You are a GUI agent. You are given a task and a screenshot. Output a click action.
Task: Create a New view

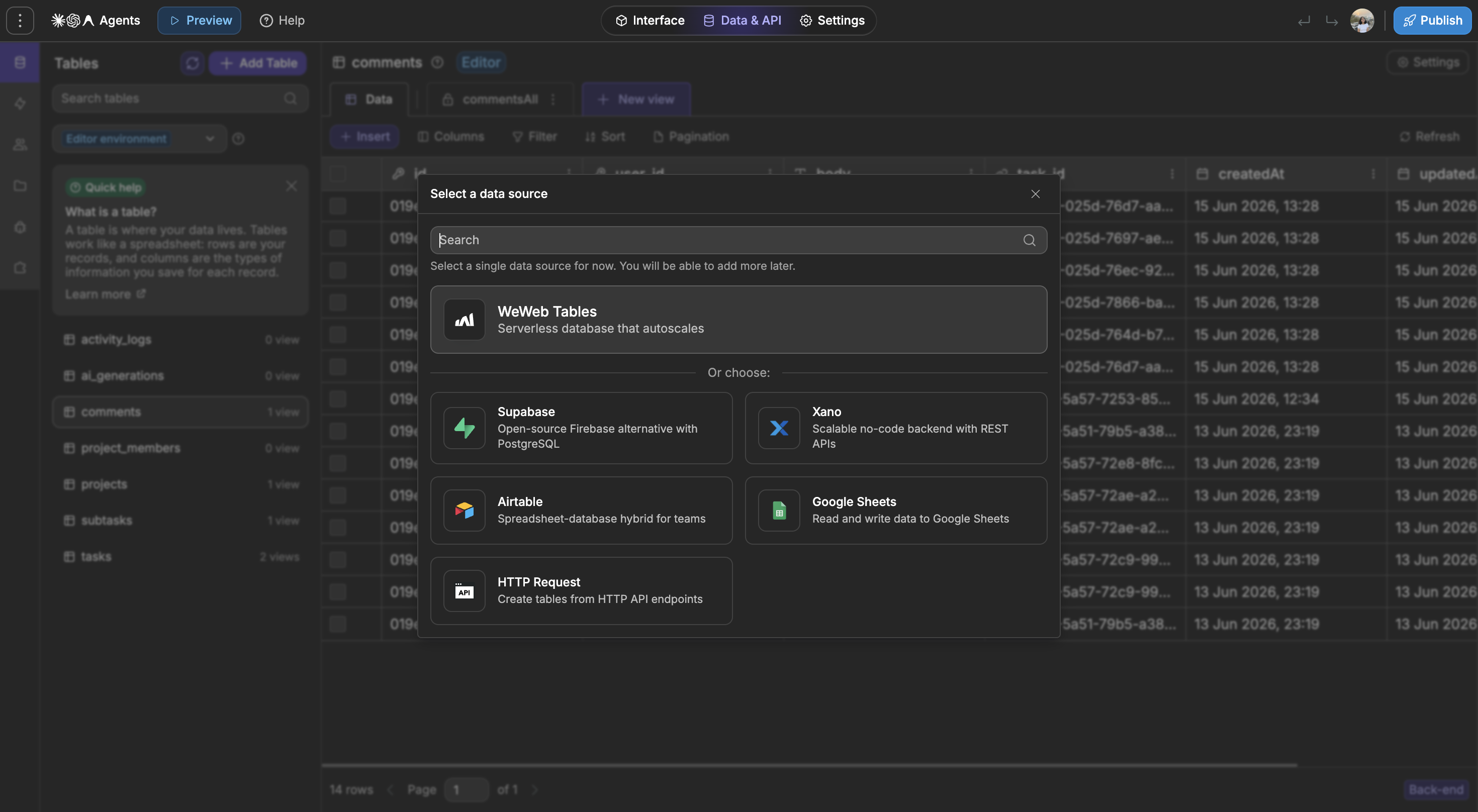coord(636,99)
